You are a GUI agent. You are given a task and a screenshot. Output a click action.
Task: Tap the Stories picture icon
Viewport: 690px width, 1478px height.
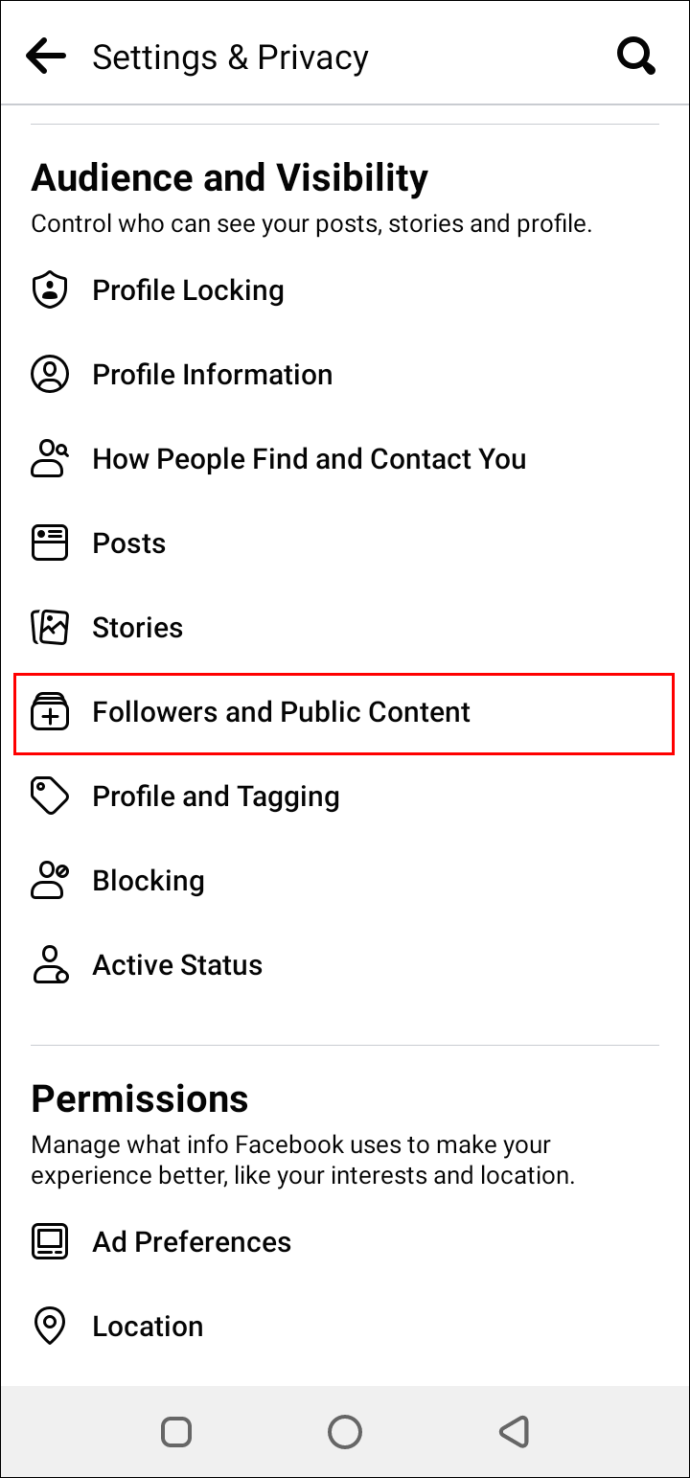click(50, 628)
